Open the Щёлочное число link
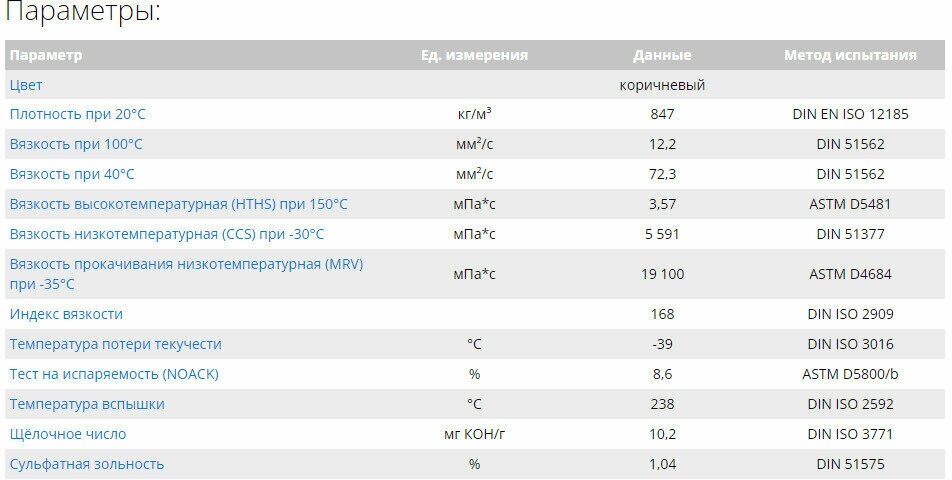 pyautogui.click(x=68, y=434)
